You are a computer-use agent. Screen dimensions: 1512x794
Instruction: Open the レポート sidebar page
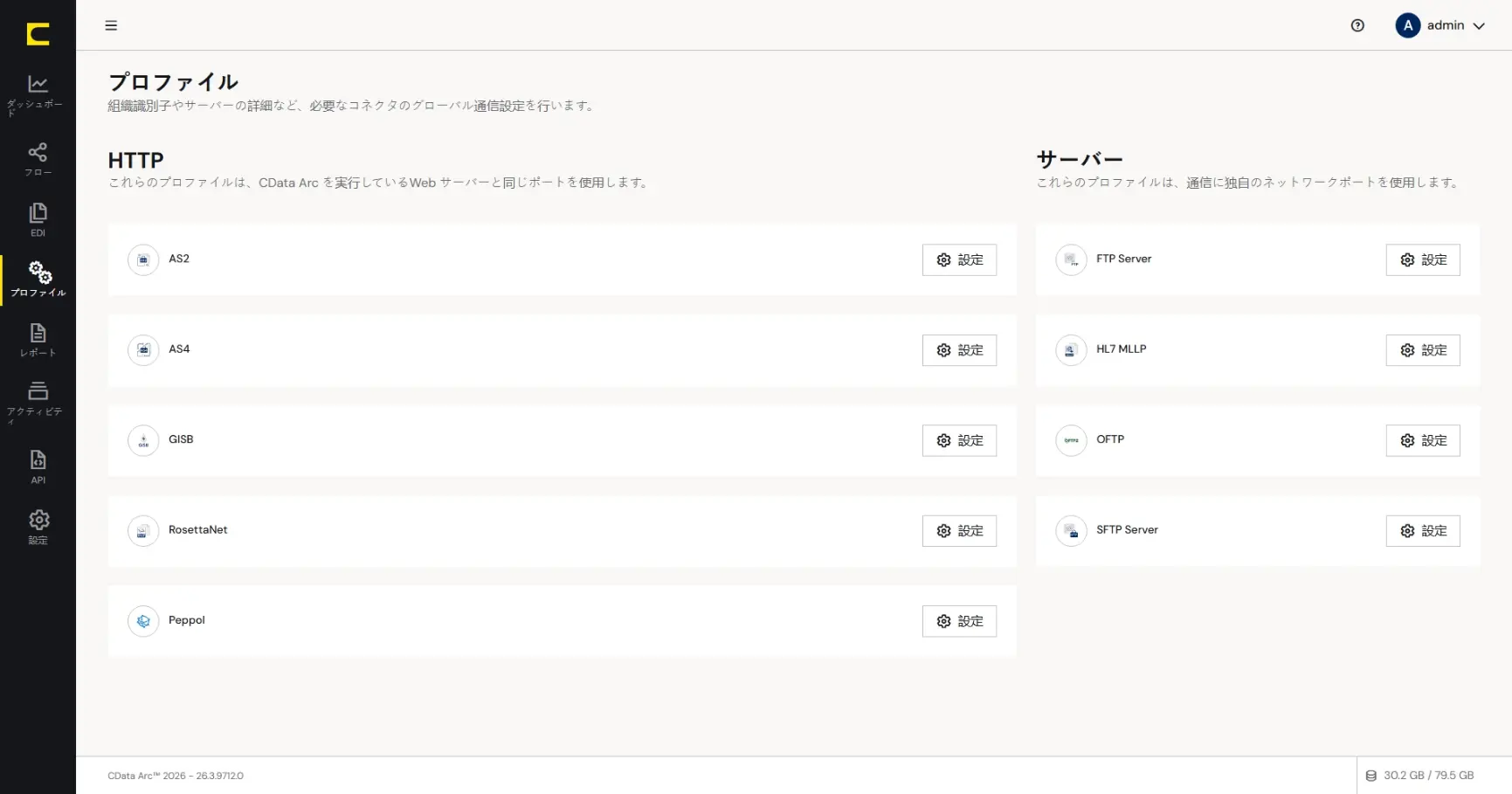38,340
